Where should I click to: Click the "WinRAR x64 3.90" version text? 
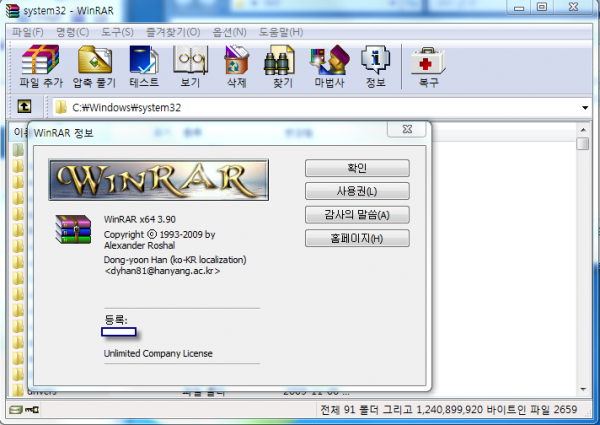(140, 220)
